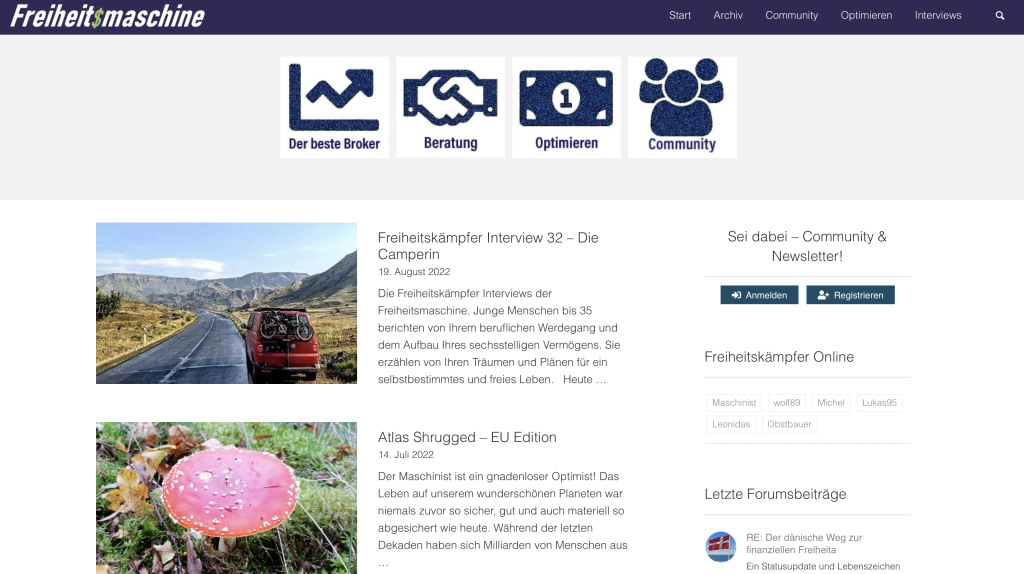
Task: Click the Anmelden button
Action: tap(760, 295)
